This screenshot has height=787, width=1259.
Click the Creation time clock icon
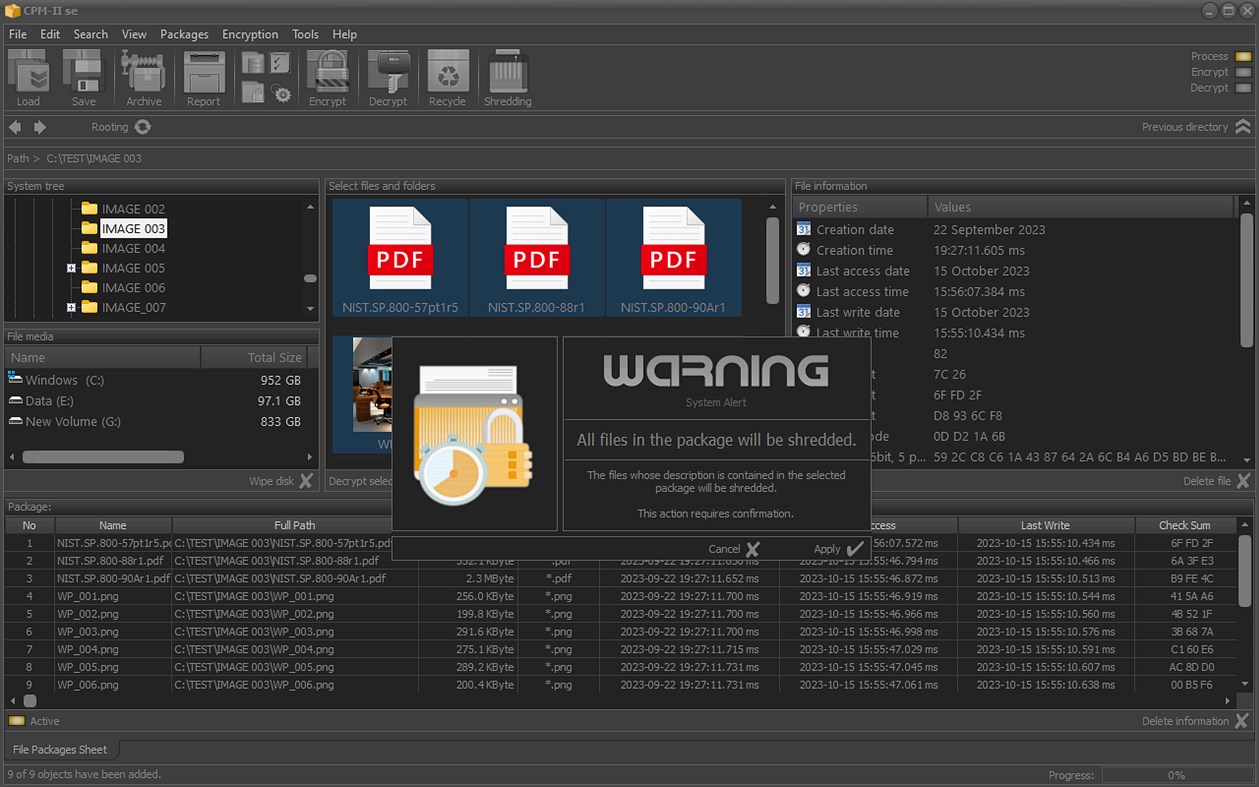tap(803, 250)
